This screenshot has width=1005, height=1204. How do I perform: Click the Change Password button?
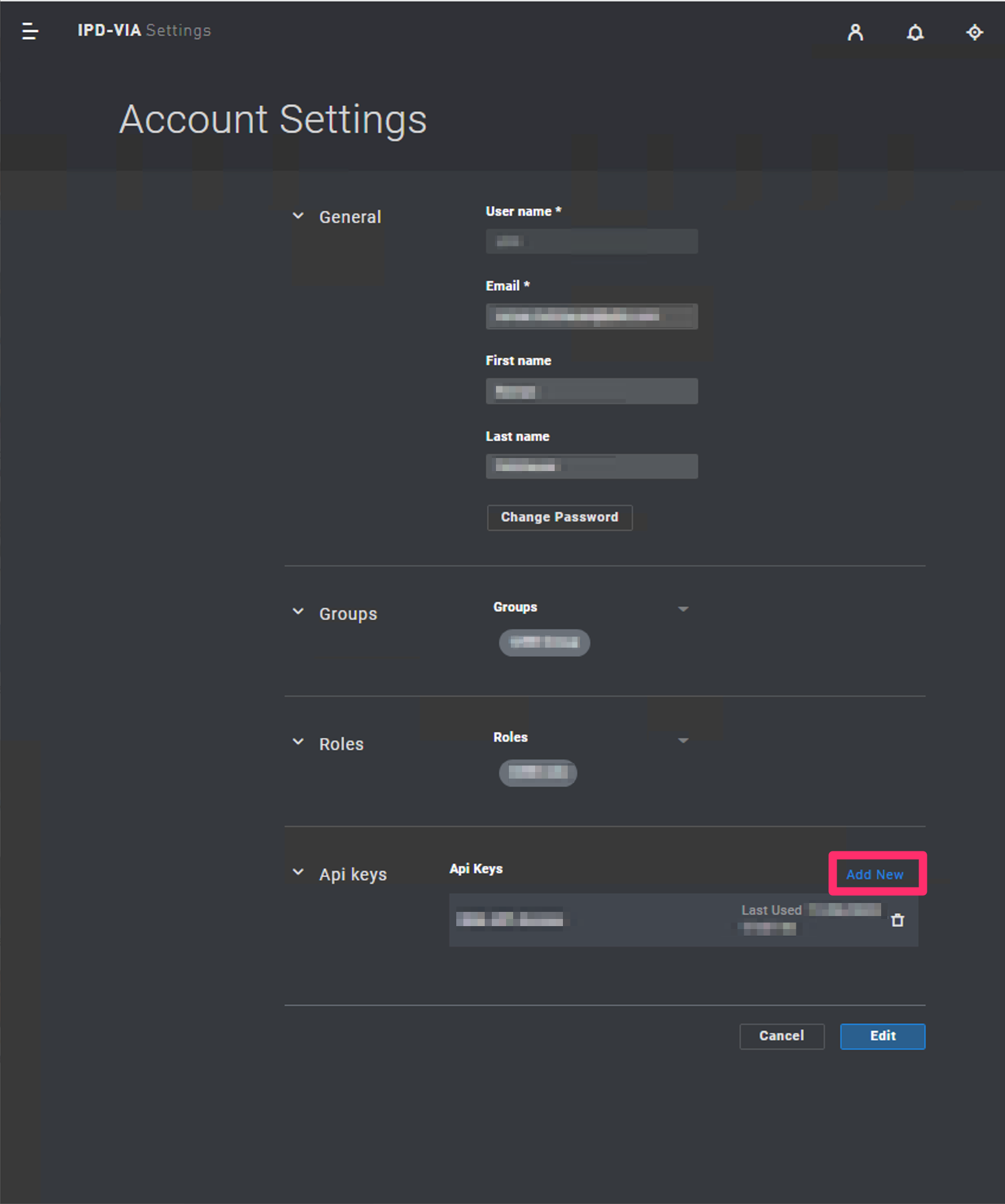[x=559, y=517]
